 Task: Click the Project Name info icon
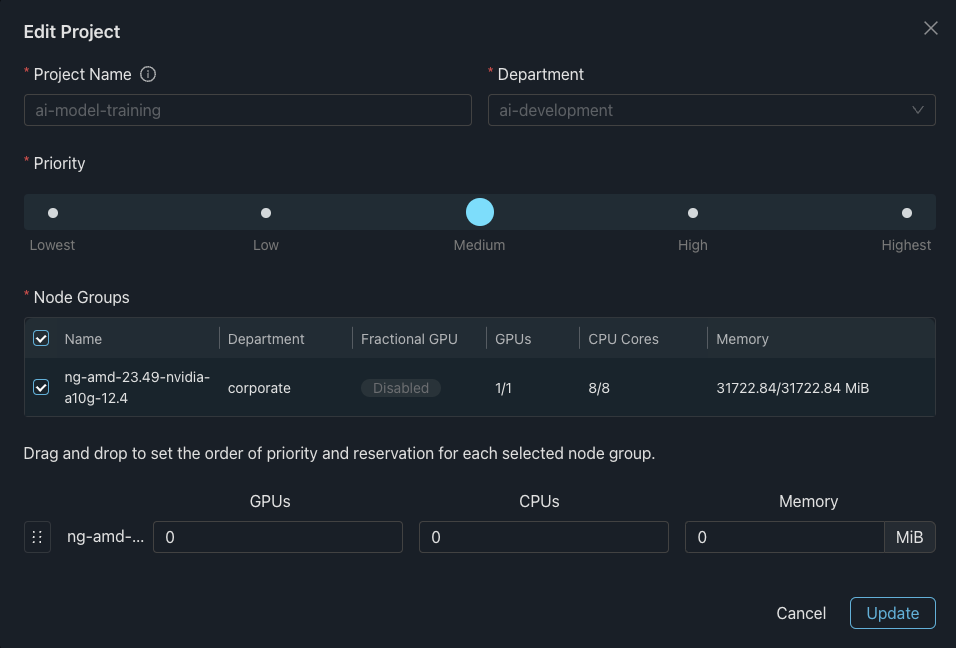[x=148, y=74]
